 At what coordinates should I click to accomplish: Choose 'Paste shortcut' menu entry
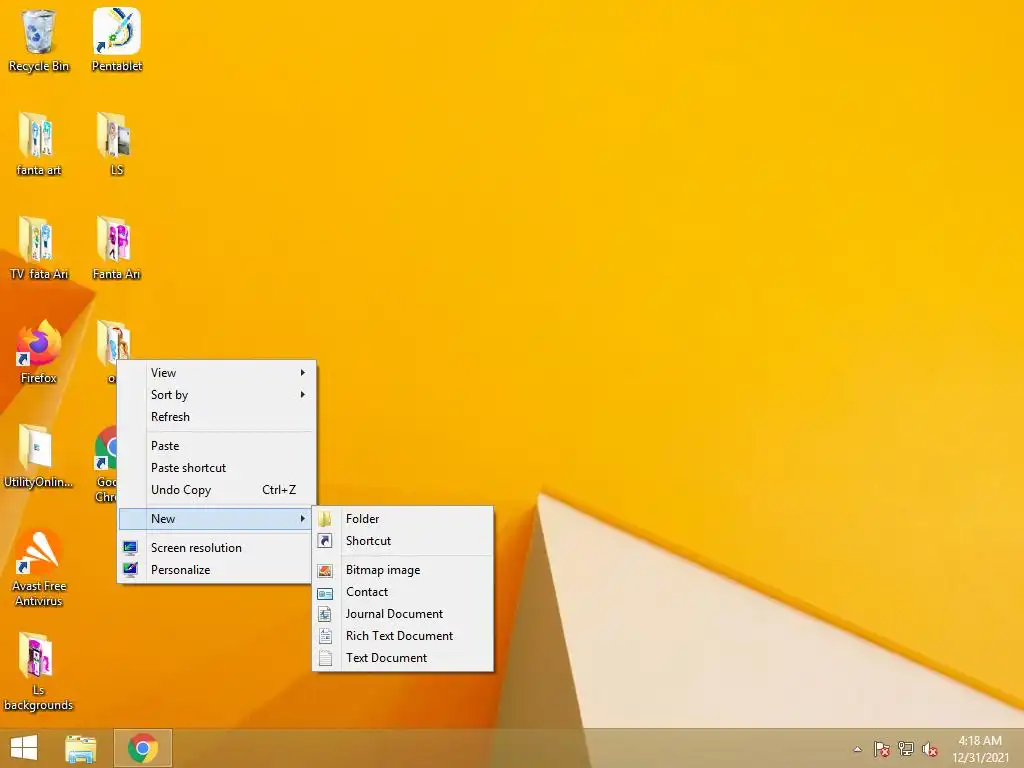[x=216, y=468]
